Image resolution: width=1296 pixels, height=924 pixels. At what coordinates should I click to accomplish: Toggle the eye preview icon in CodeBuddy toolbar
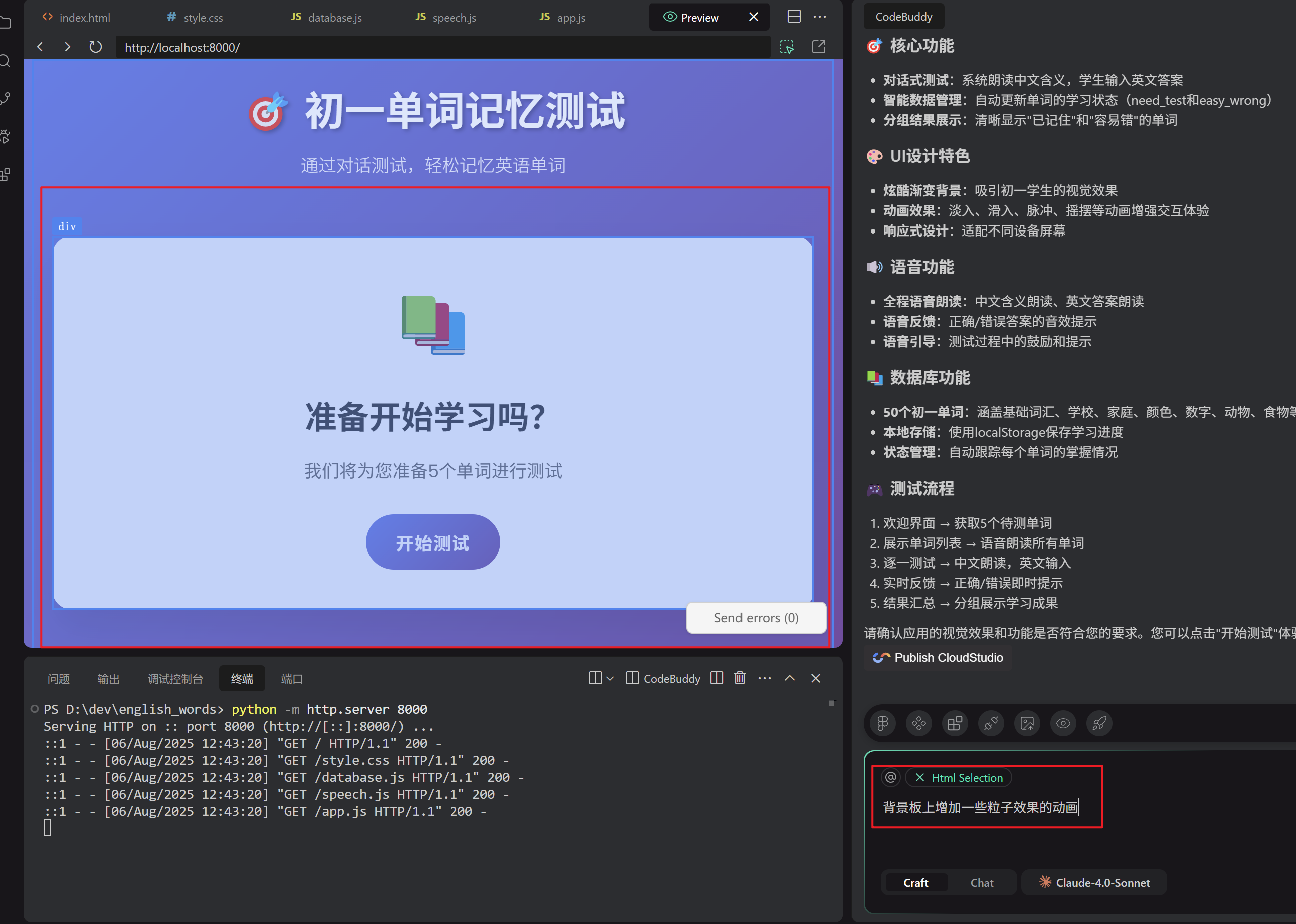point(1063,723)
